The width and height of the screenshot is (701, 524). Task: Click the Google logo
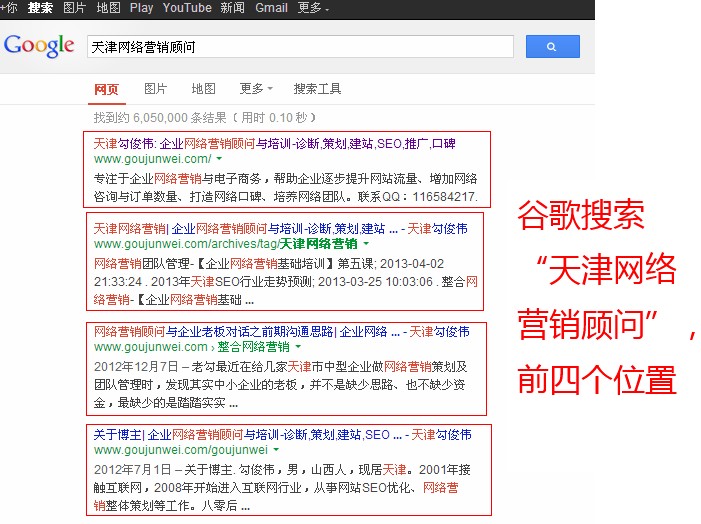(39, 46)
